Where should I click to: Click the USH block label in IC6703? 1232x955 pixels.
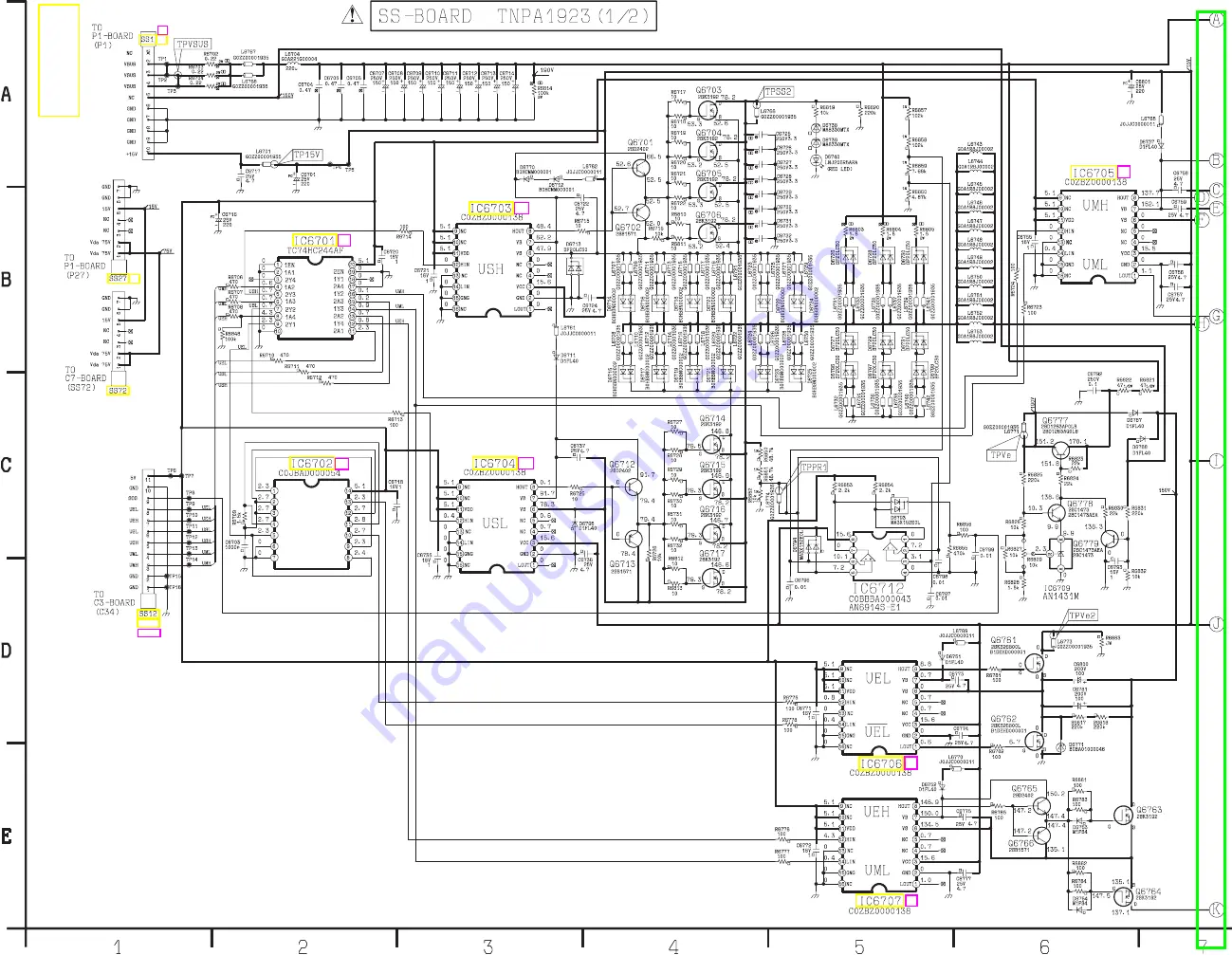pos(491,269)
